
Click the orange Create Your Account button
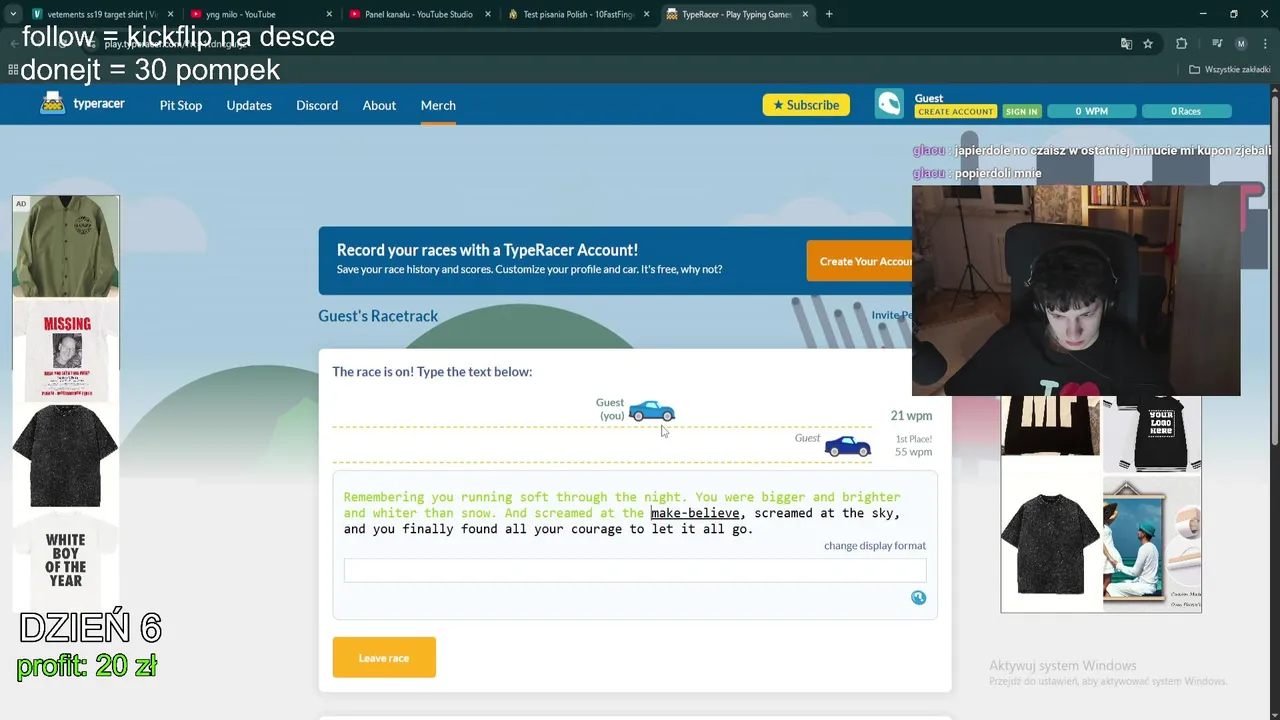(860, 261)
